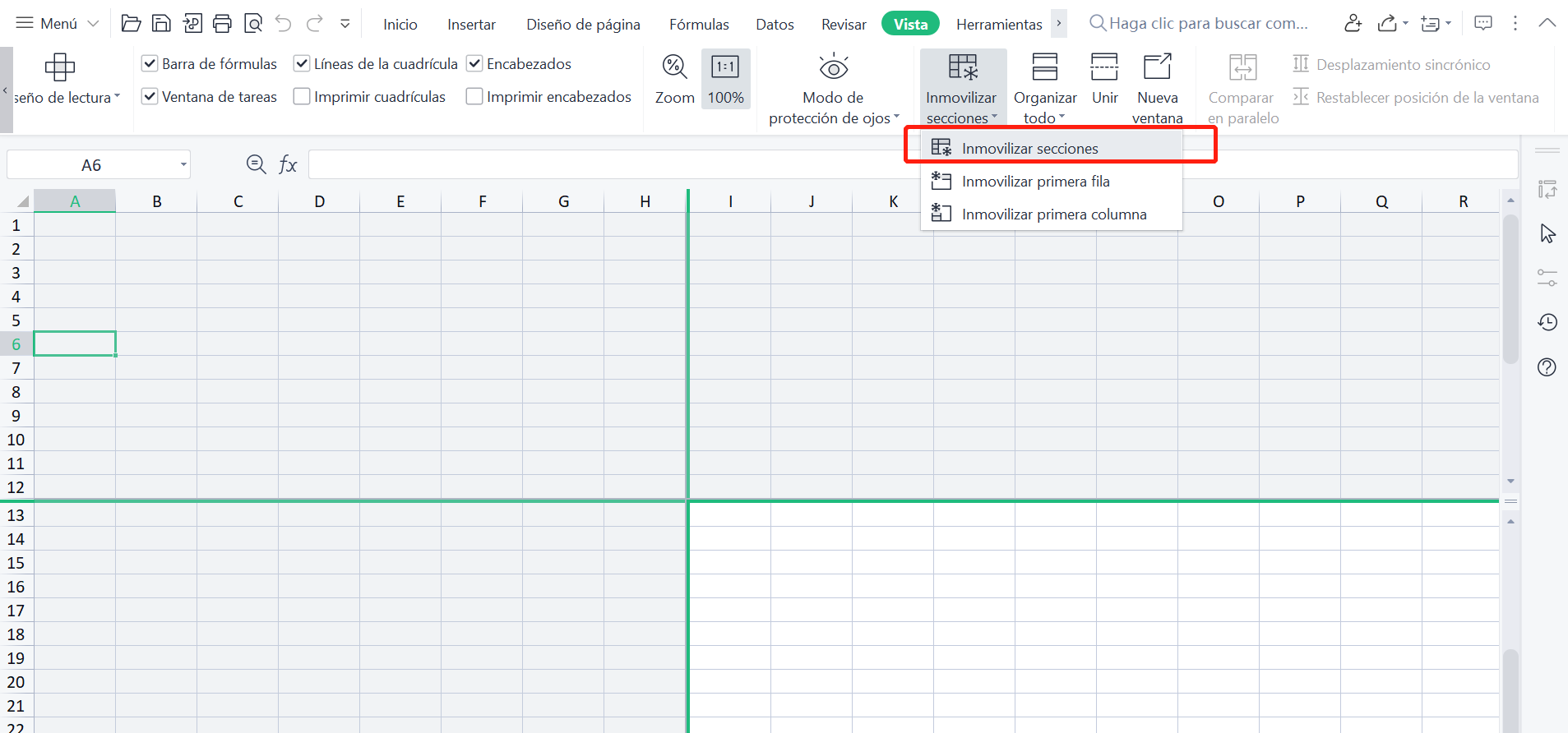Click the Save icon in the toolbar
The height and width of the screenshot is (733, 1568).
(161, 24)
